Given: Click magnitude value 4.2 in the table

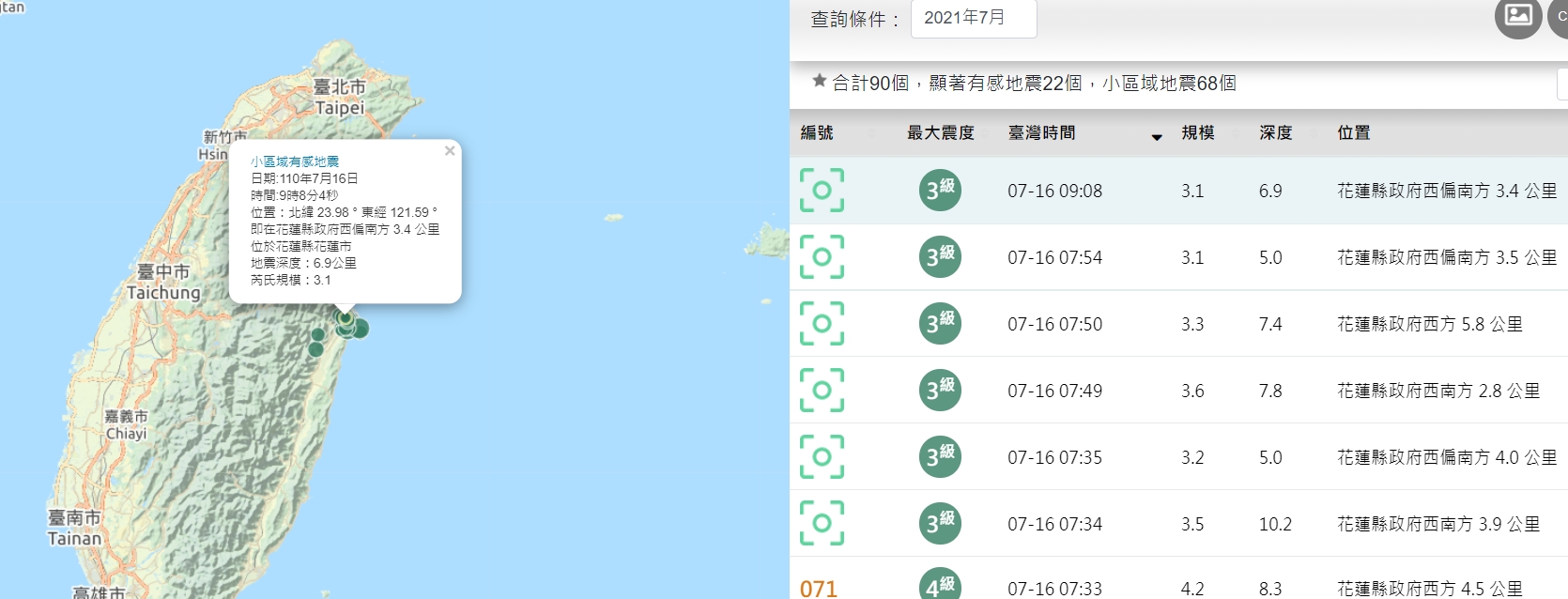Looking at the screenshot, I should 1192,589.
